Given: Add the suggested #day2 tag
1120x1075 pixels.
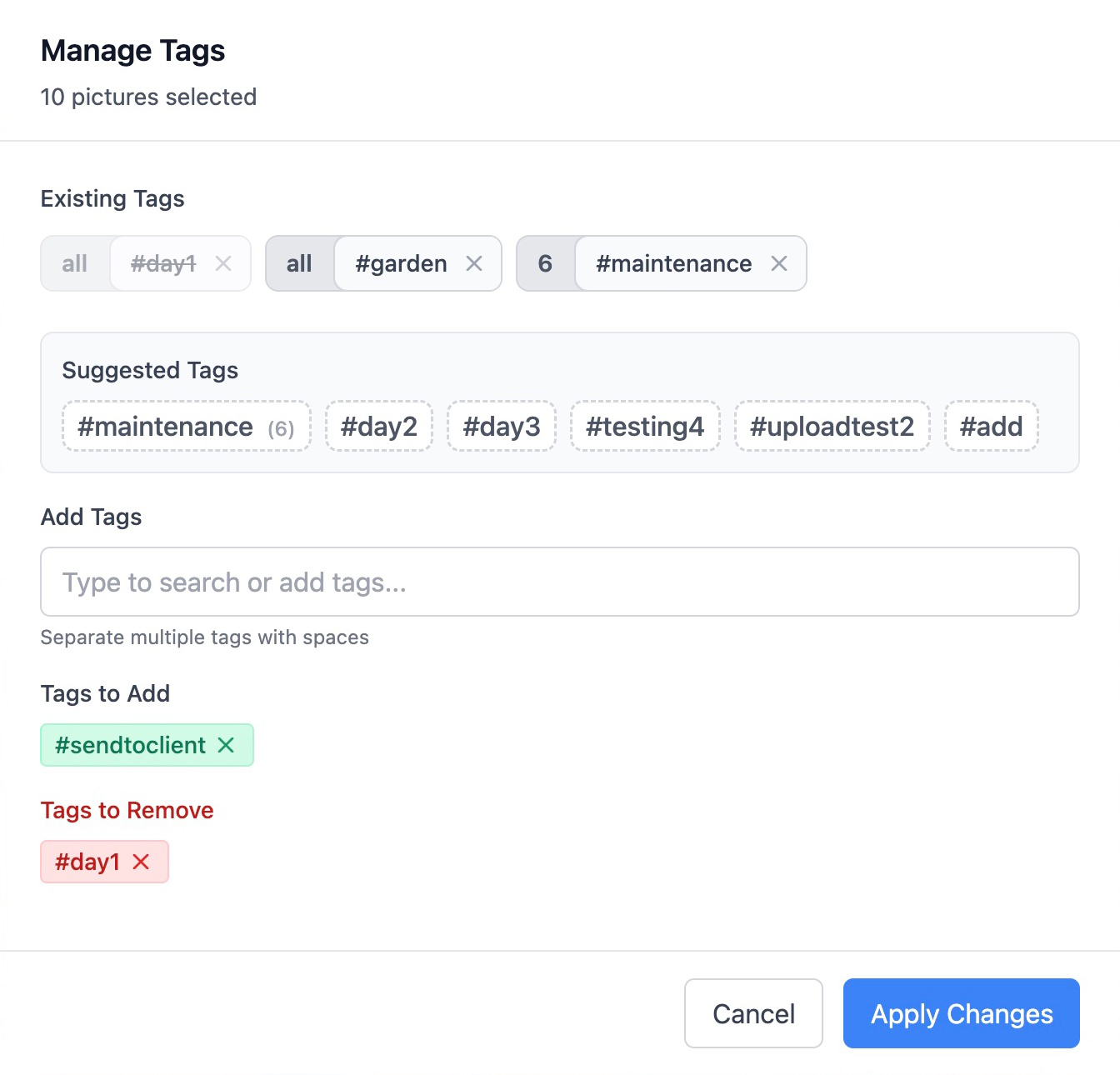Looking at the screenshot, I should click(378, 426).
